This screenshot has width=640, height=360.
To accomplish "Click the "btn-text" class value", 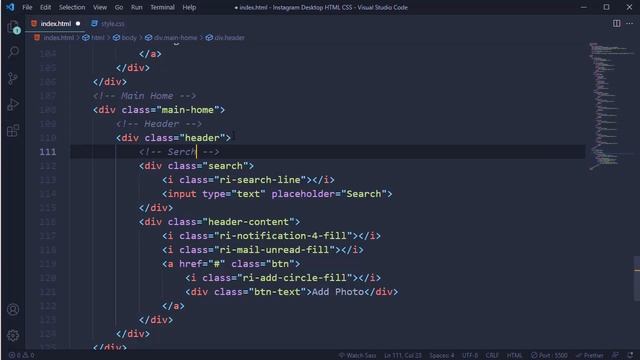I will click(278, 292).
